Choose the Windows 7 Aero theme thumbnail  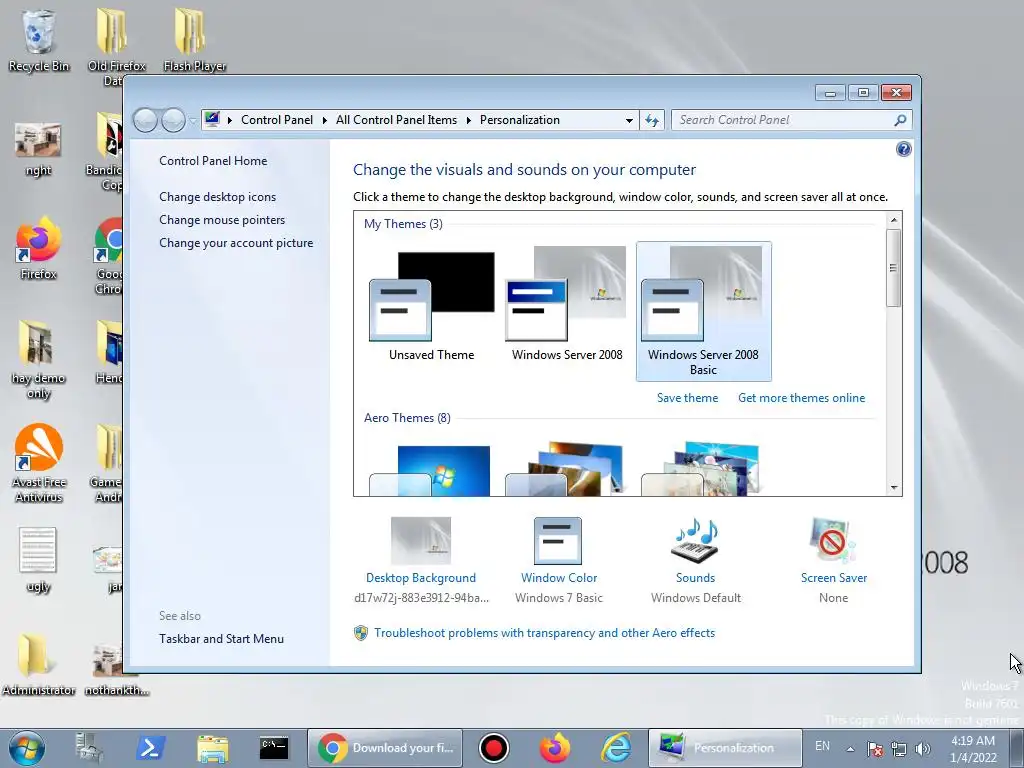(430, 470)
